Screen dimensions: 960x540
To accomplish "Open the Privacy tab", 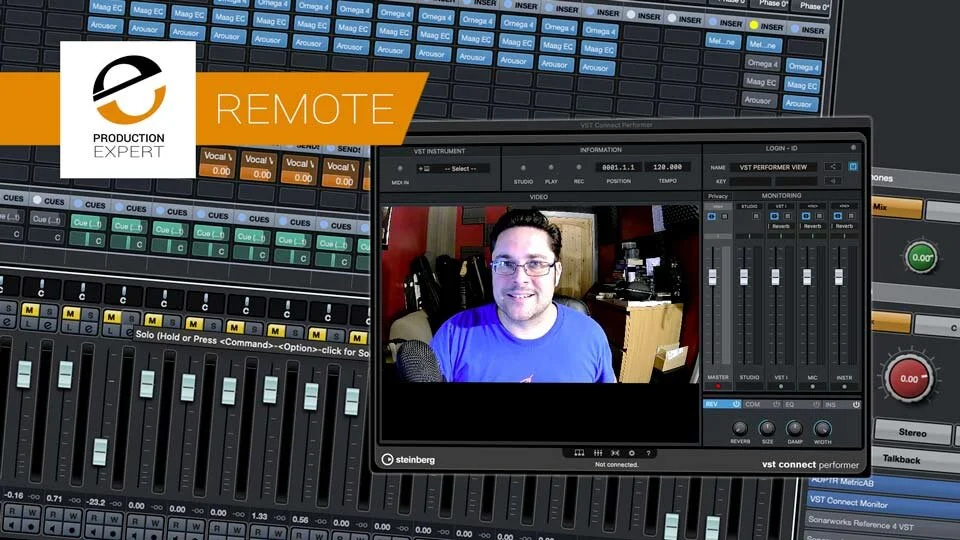I will [x=718, y=197].
